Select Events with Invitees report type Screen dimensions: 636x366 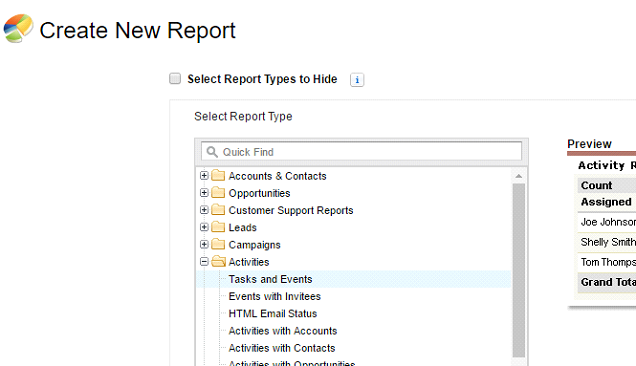click(x=275, y=297)
